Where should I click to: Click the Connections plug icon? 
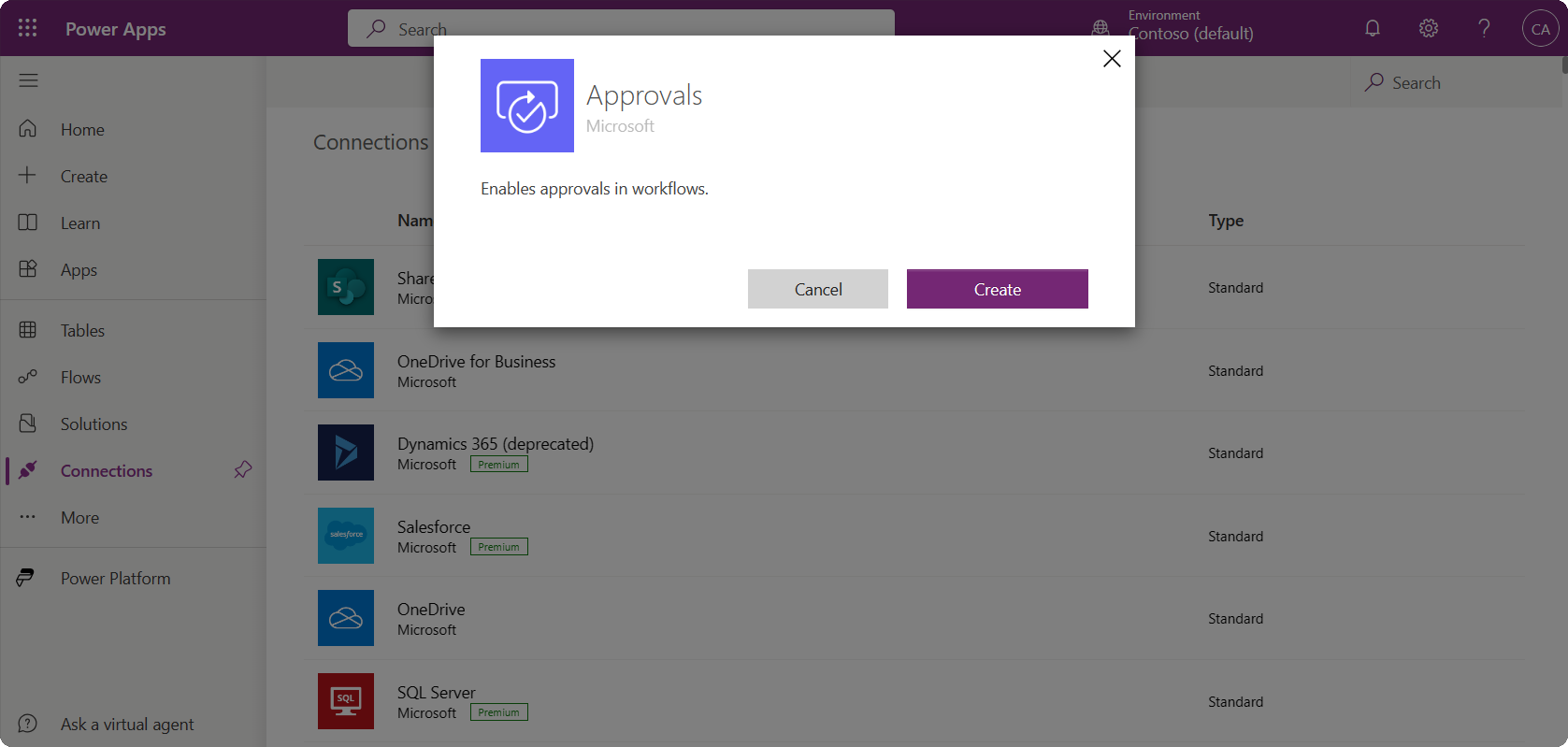pos(28,470)
